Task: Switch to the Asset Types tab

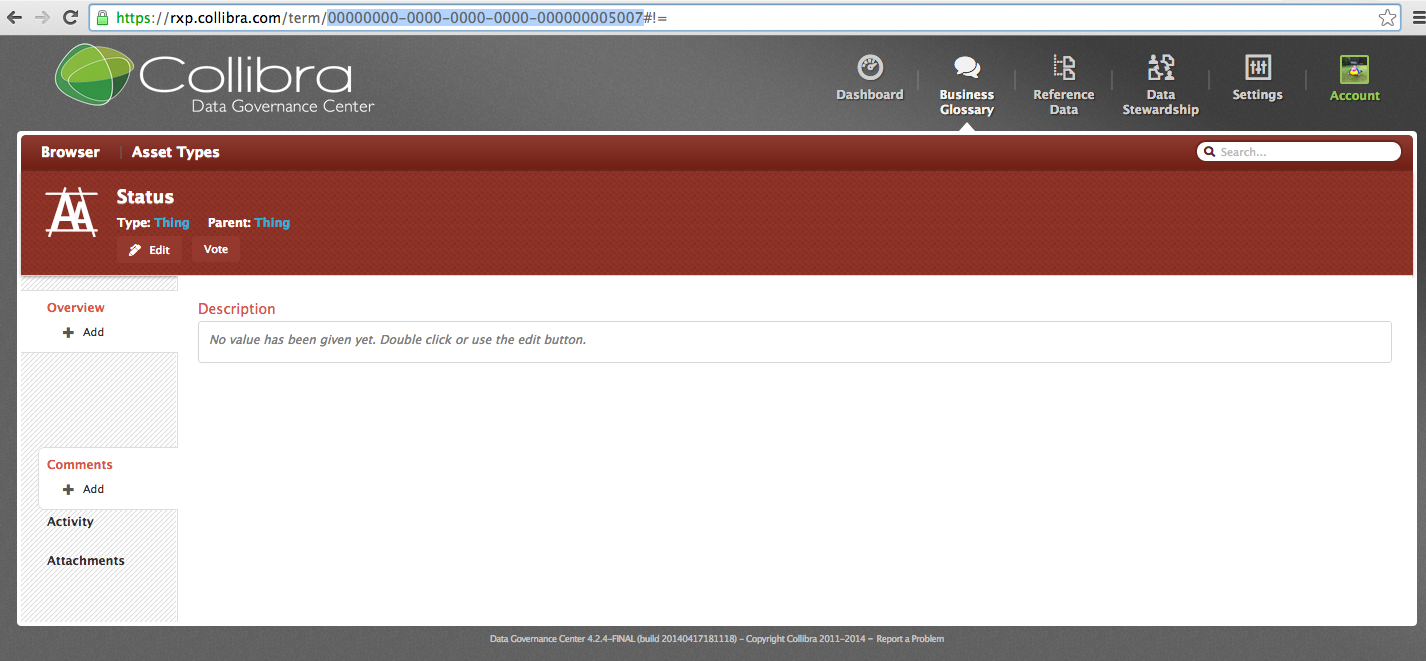Action: point(175,152)
